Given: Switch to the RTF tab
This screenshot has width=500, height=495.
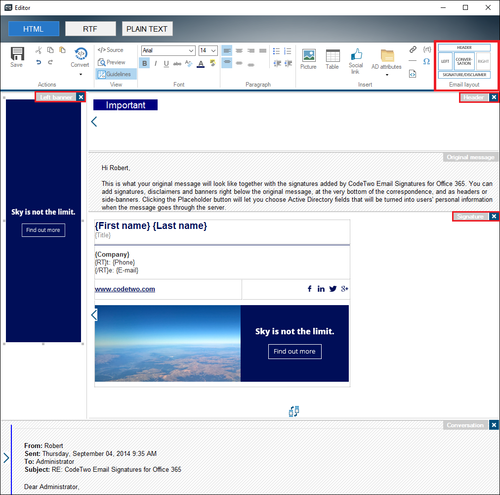Looking at the screenshot, I should point(90,29).
